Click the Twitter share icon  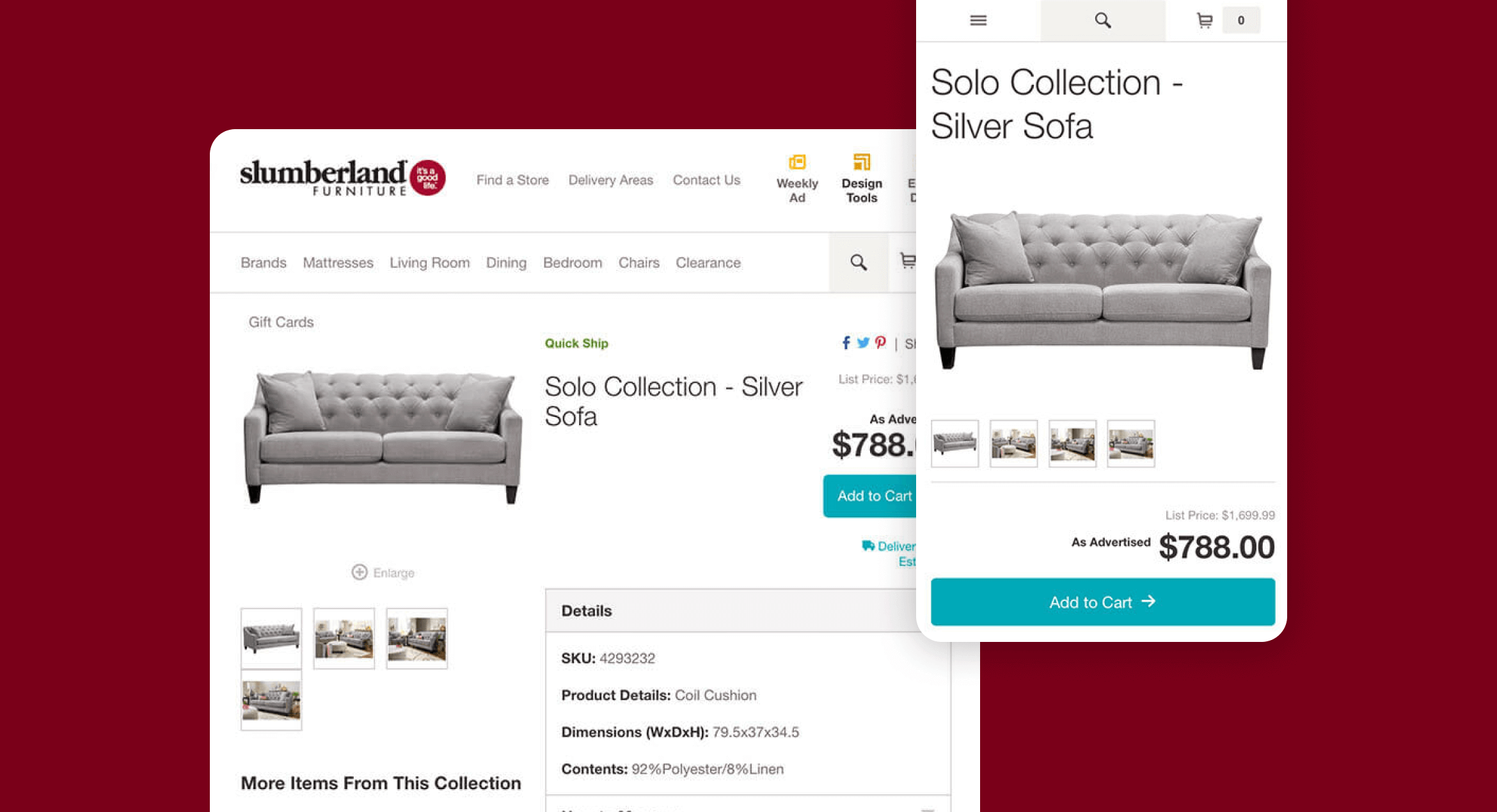(862, 343)
